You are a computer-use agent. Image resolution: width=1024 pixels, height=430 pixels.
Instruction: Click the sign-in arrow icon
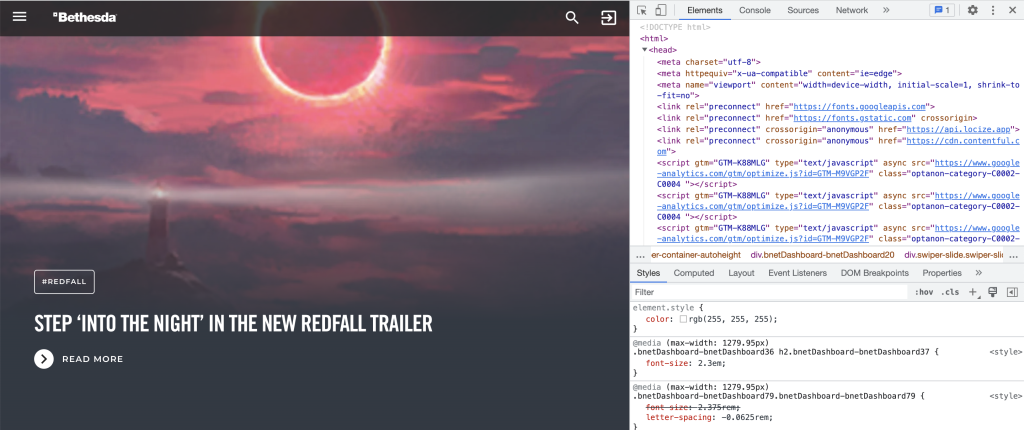click(x=609, y=18)
